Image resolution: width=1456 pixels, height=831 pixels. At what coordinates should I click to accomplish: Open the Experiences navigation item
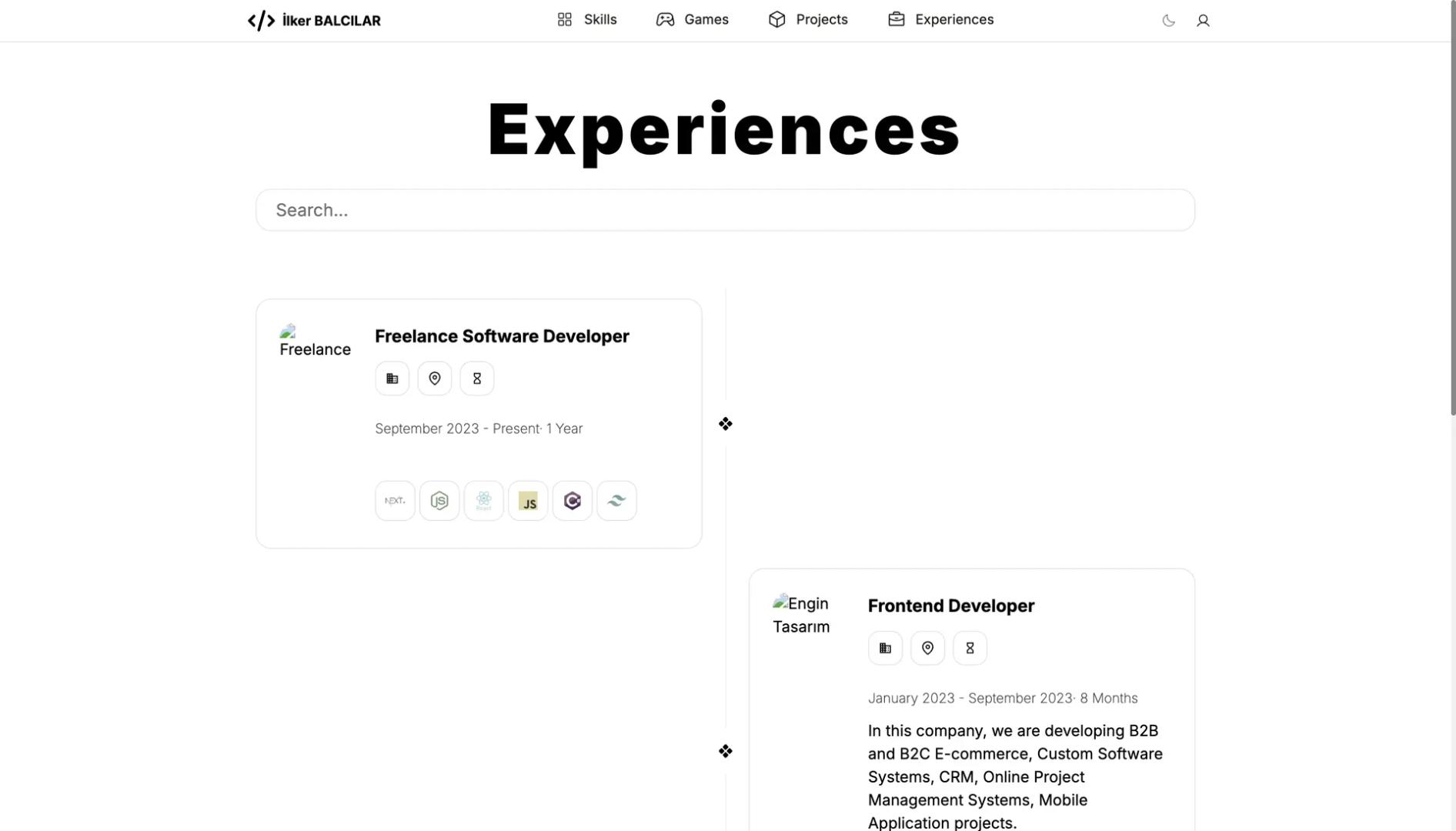pos(940,19)
